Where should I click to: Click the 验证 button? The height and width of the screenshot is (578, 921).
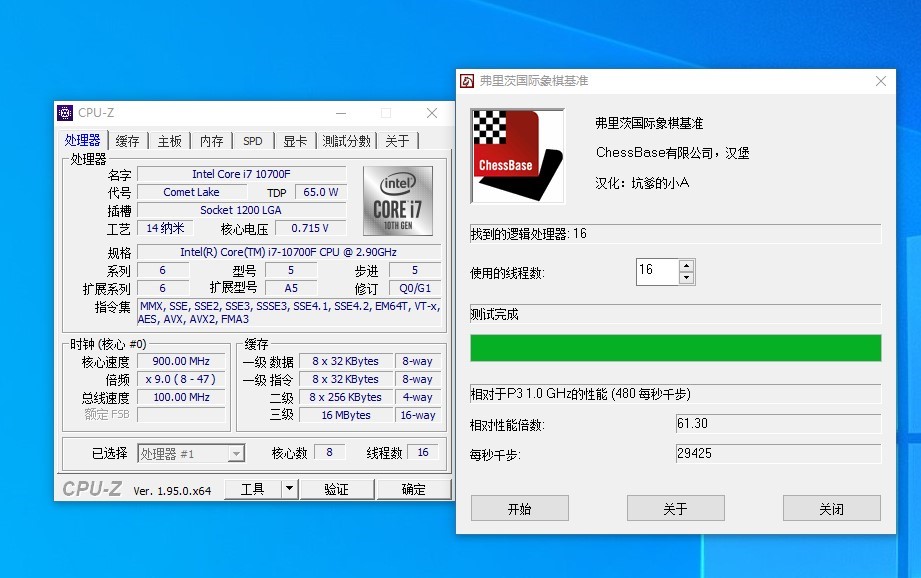click(337, 489)
